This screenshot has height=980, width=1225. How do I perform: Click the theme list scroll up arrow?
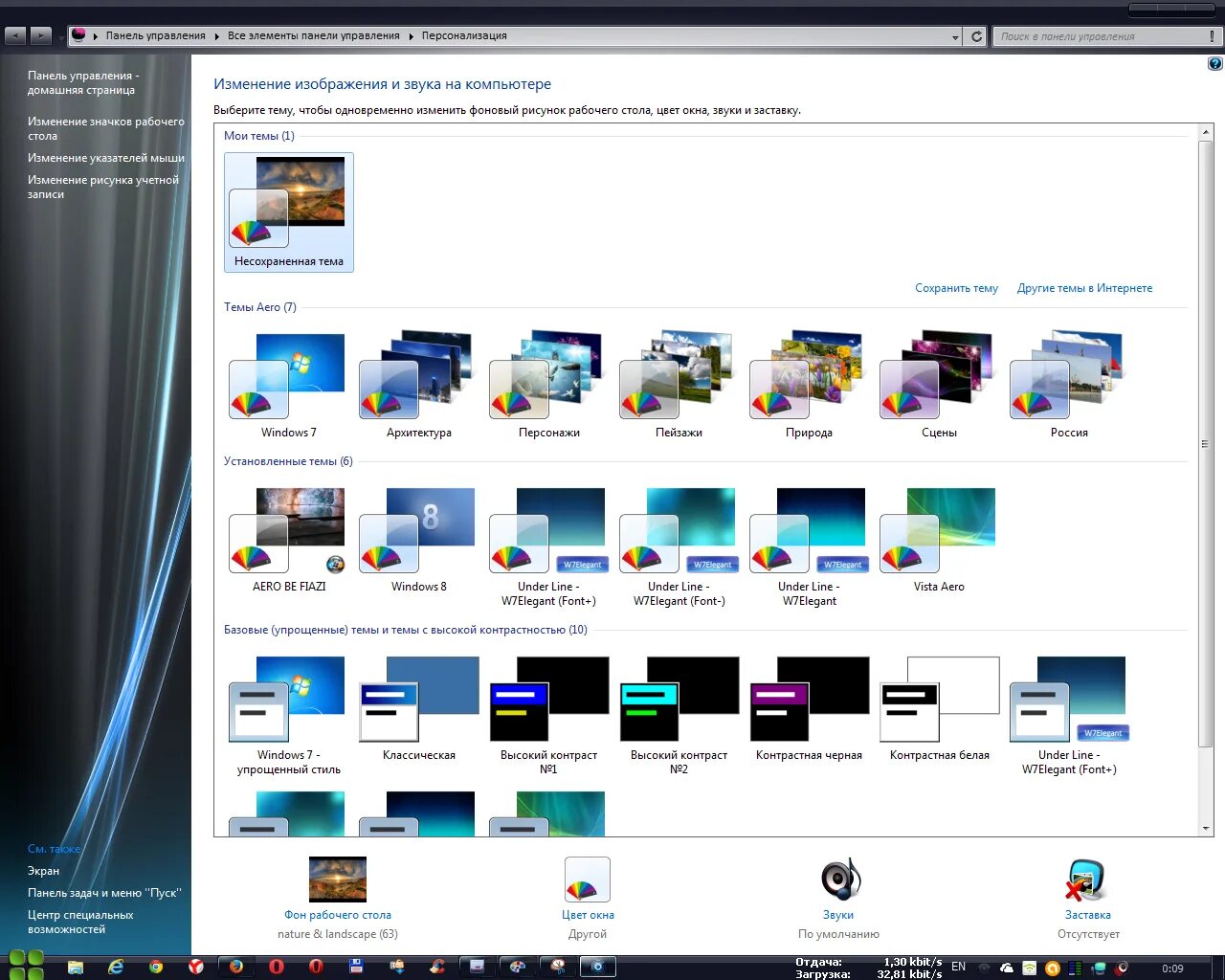[x=1206, y=131]
